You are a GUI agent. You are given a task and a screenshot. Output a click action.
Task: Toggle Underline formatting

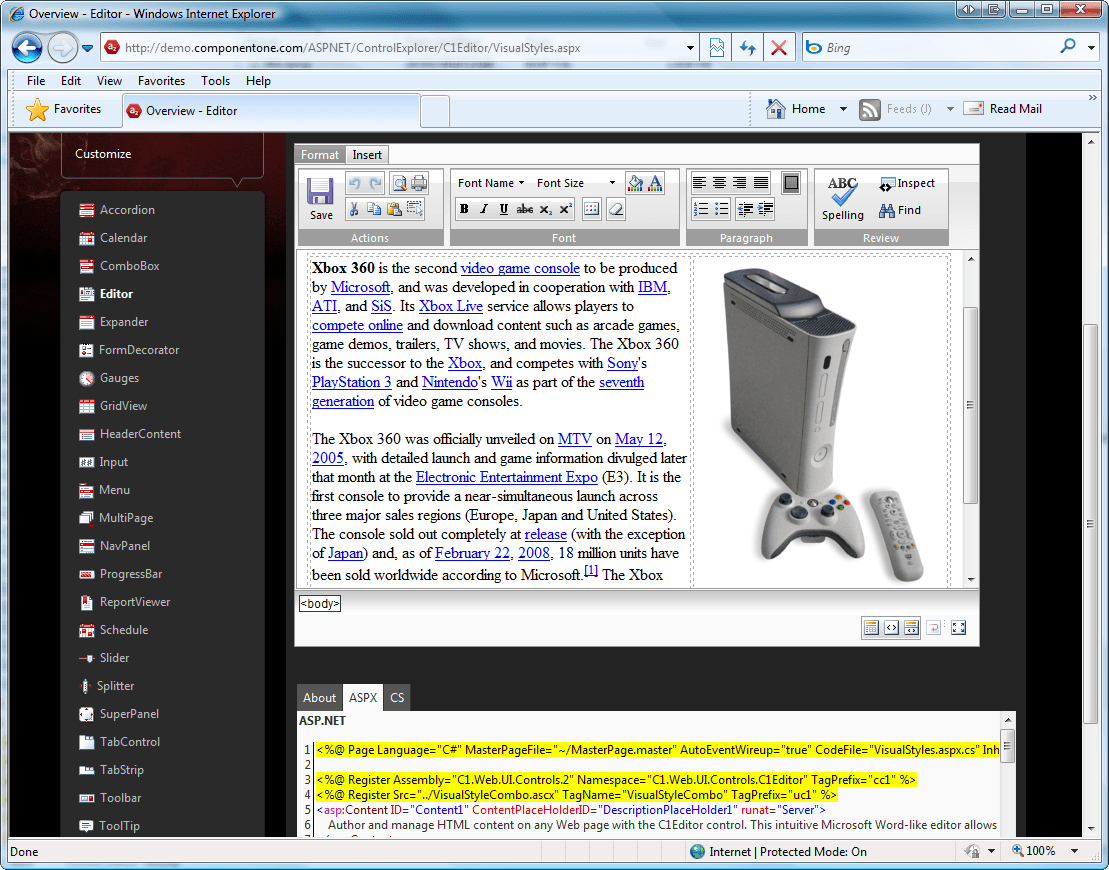pyautogui.click(x=504, y=209)
